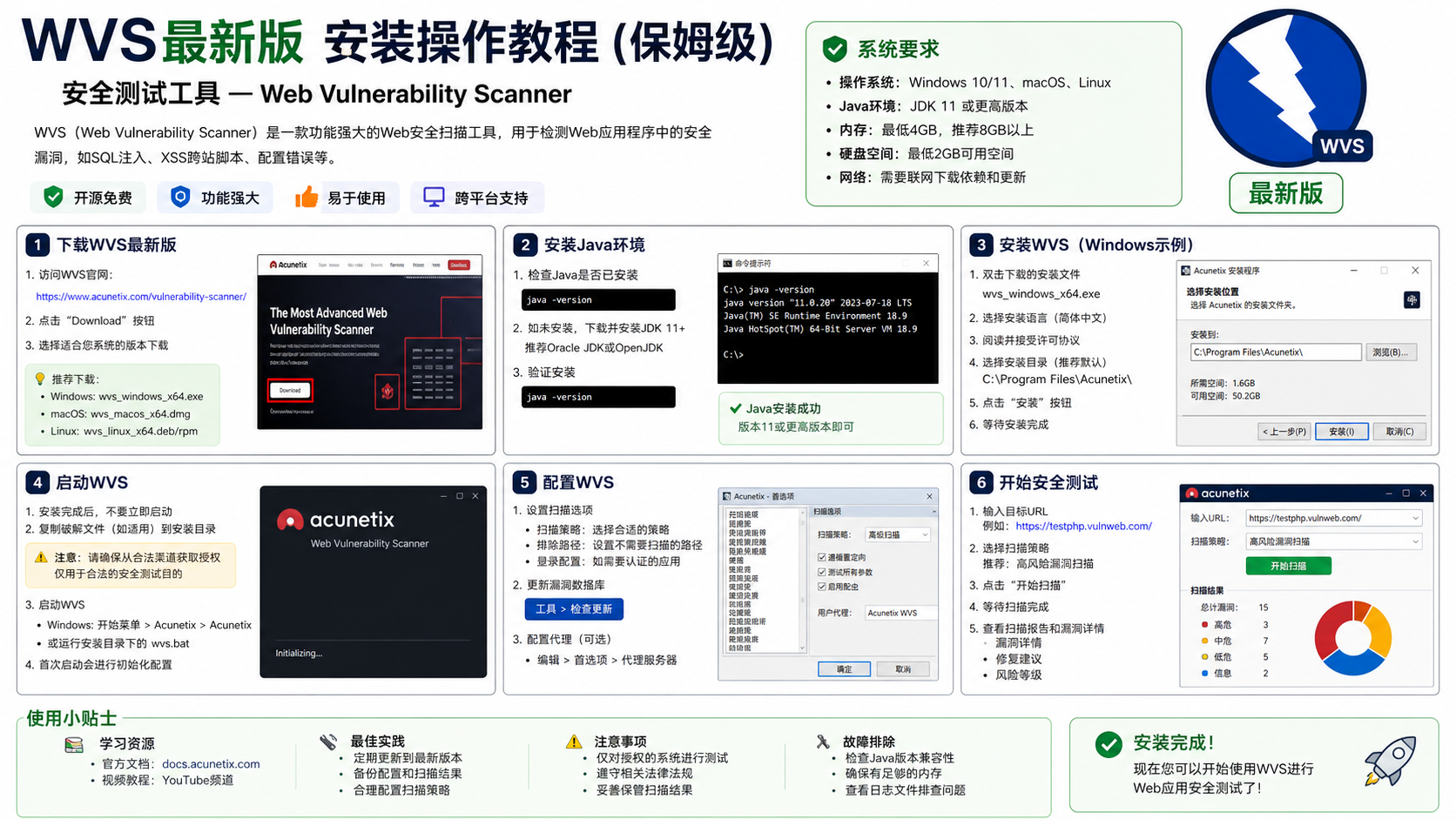Click the green shield icon of 开源免费
1456x819 pixels.
(53, 198)
